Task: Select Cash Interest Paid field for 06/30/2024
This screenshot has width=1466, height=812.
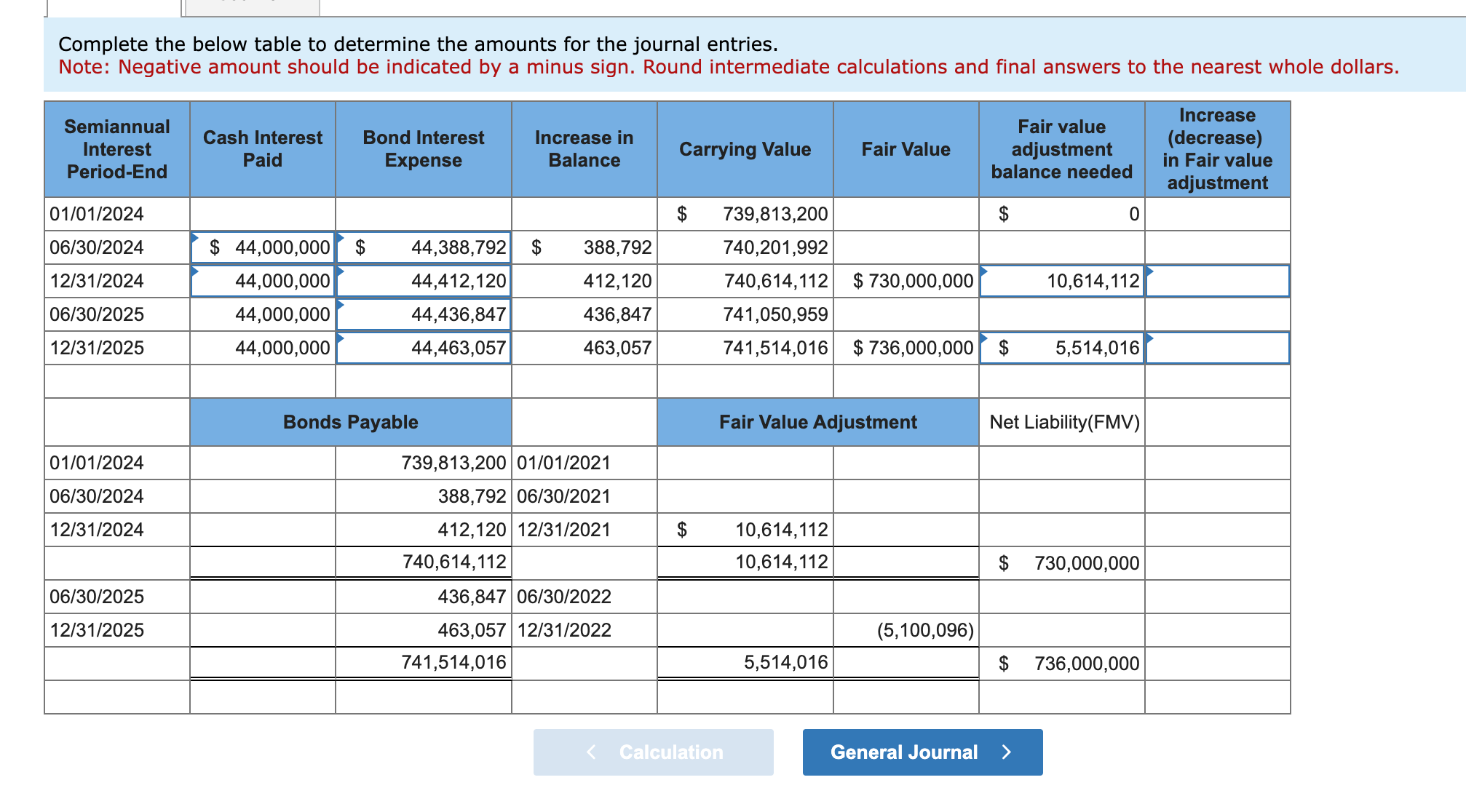Action: pos(263,247)
